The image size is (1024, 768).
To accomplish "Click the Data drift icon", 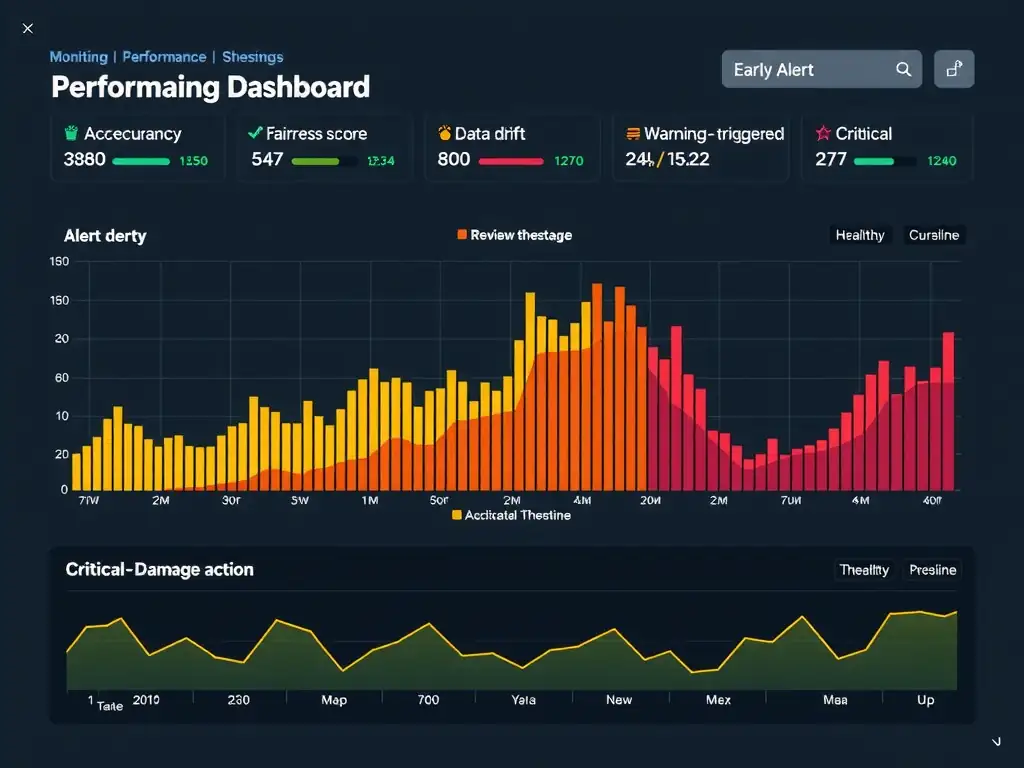I will pyautogui.click(x=445, y=133).
